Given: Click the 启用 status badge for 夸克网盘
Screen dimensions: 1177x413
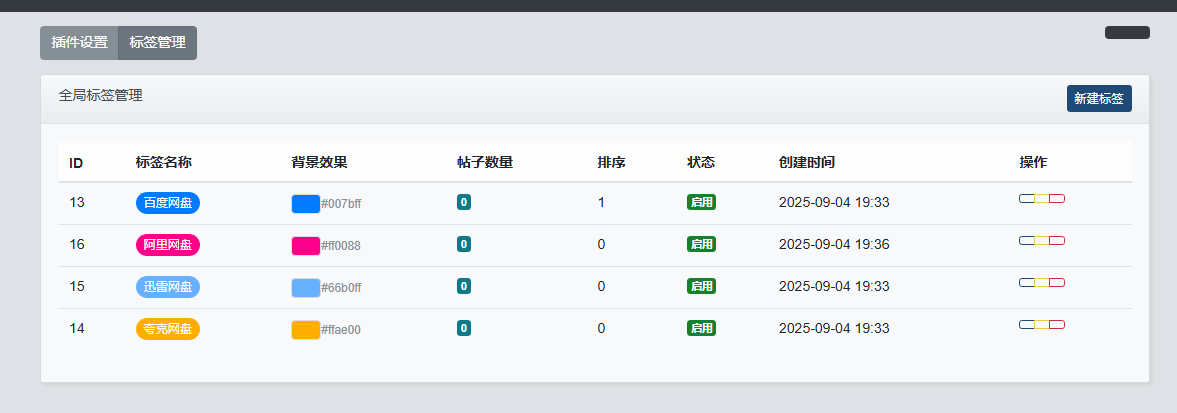Looking at the screenshot, I should (701, 328).
